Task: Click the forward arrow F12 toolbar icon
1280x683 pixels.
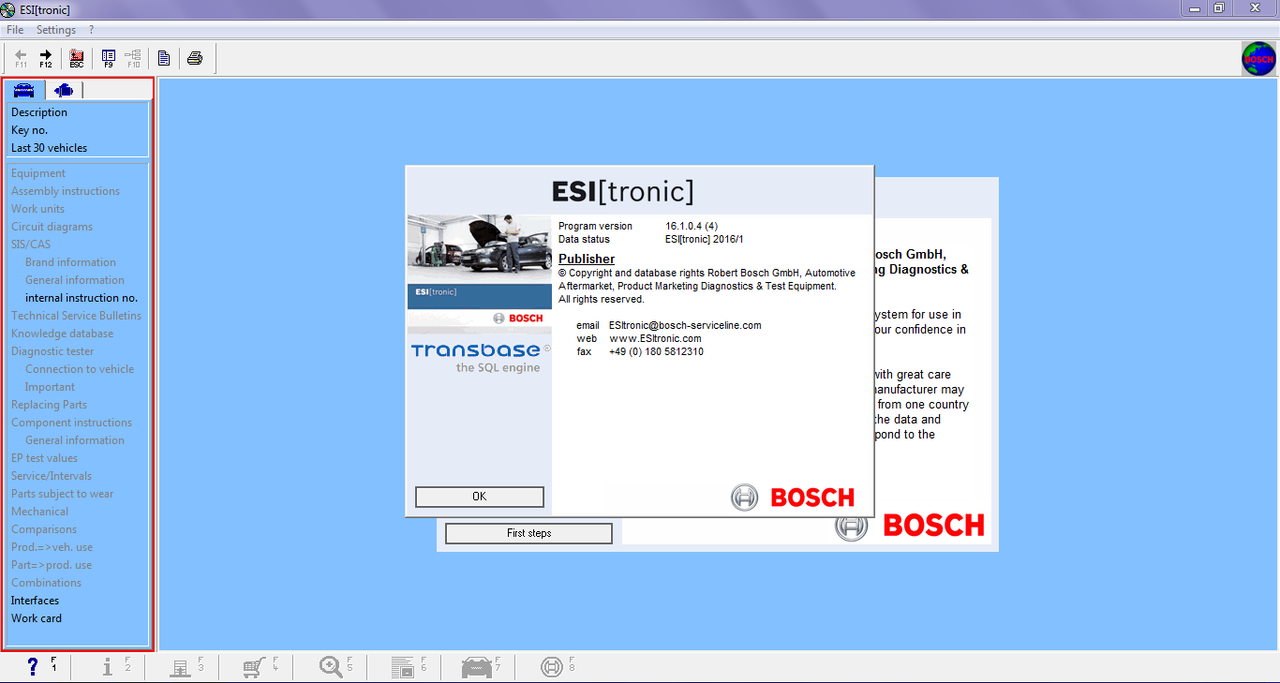Action: (x=45, y=58)
